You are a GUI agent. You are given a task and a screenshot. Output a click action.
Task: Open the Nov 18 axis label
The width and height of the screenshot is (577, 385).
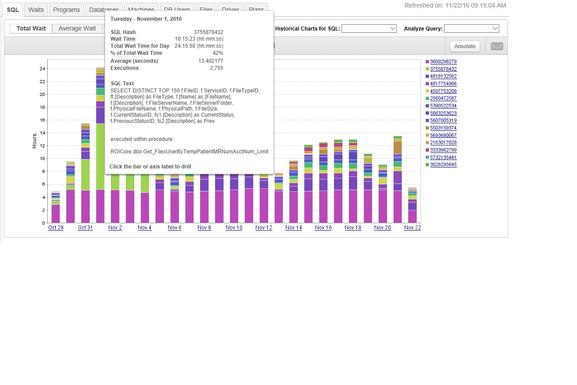pyautogui.click(x=353, y=228)
